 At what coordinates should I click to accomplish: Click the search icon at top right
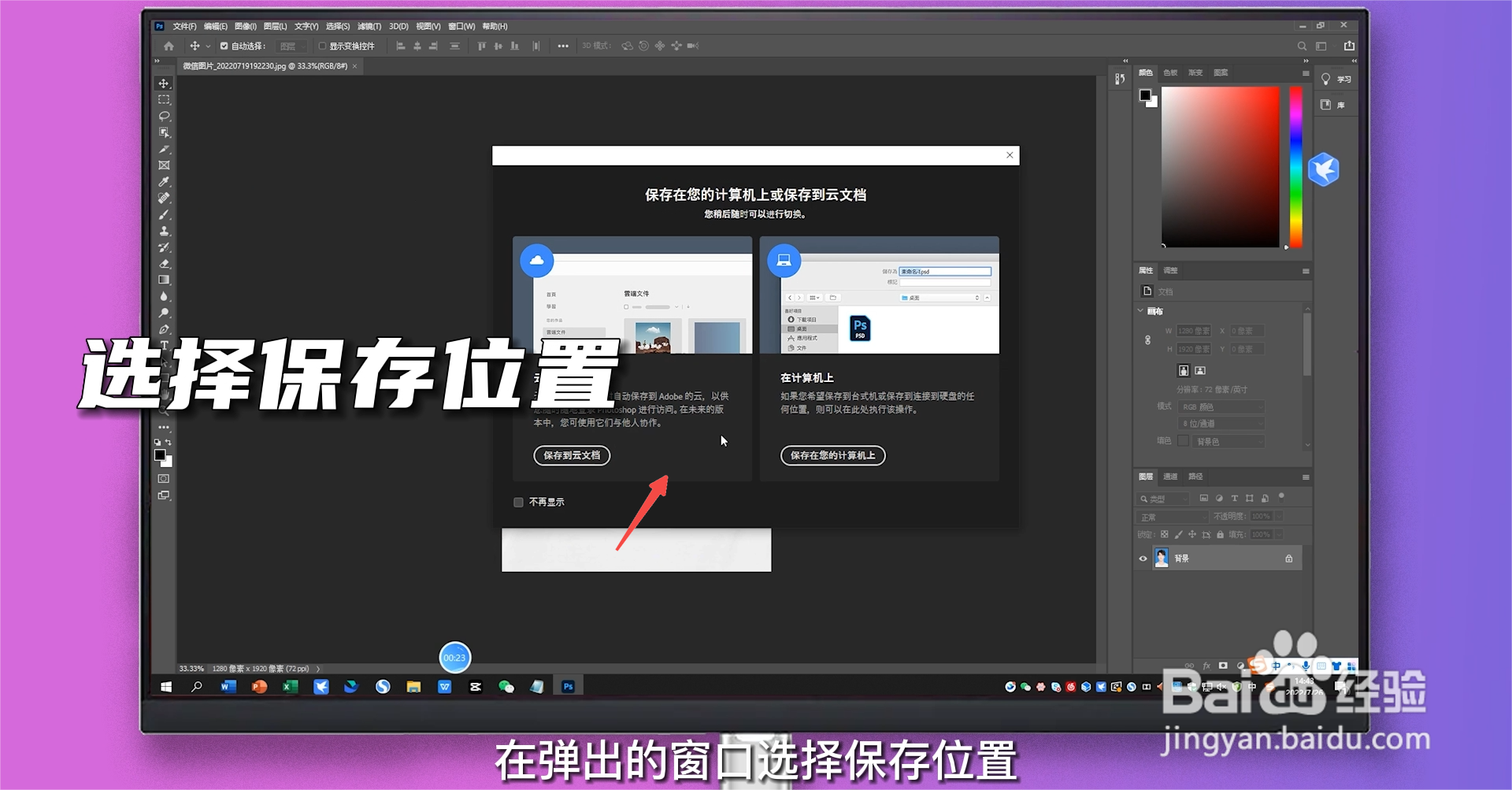[1302, 46]
